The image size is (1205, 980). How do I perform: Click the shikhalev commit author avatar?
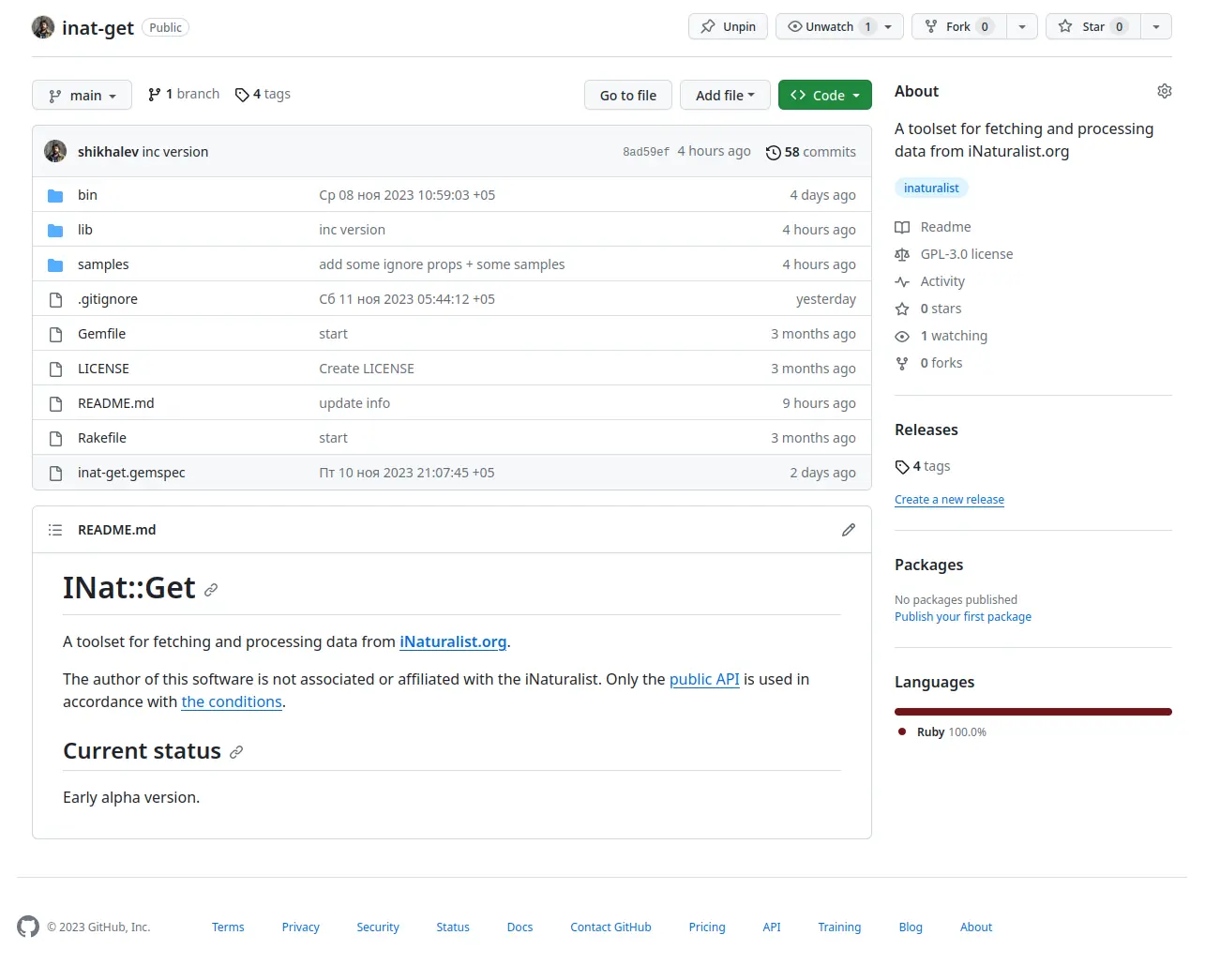click(55, 151)
